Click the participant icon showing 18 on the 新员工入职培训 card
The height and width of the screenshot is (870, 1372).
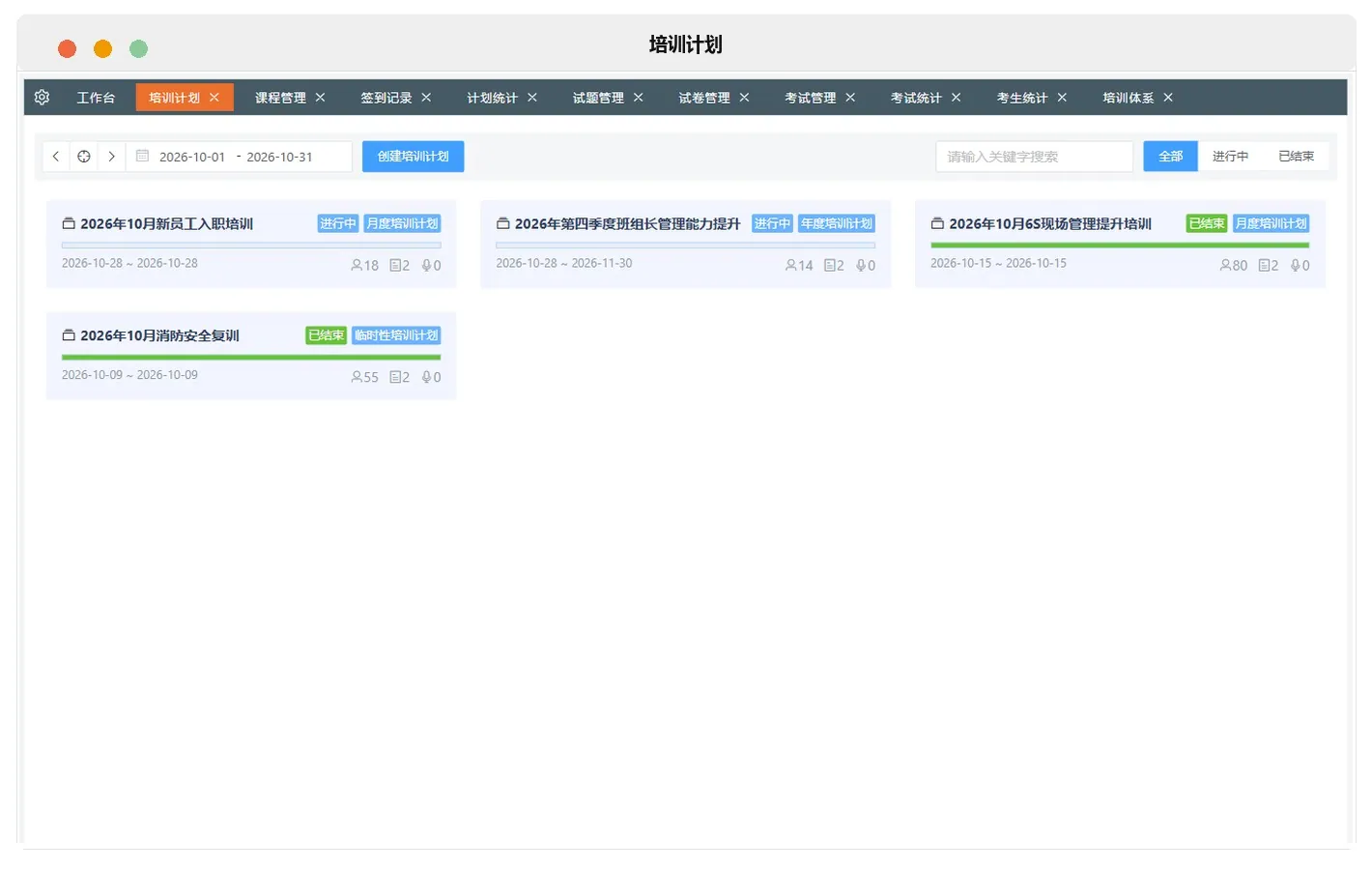coord(357,266)
